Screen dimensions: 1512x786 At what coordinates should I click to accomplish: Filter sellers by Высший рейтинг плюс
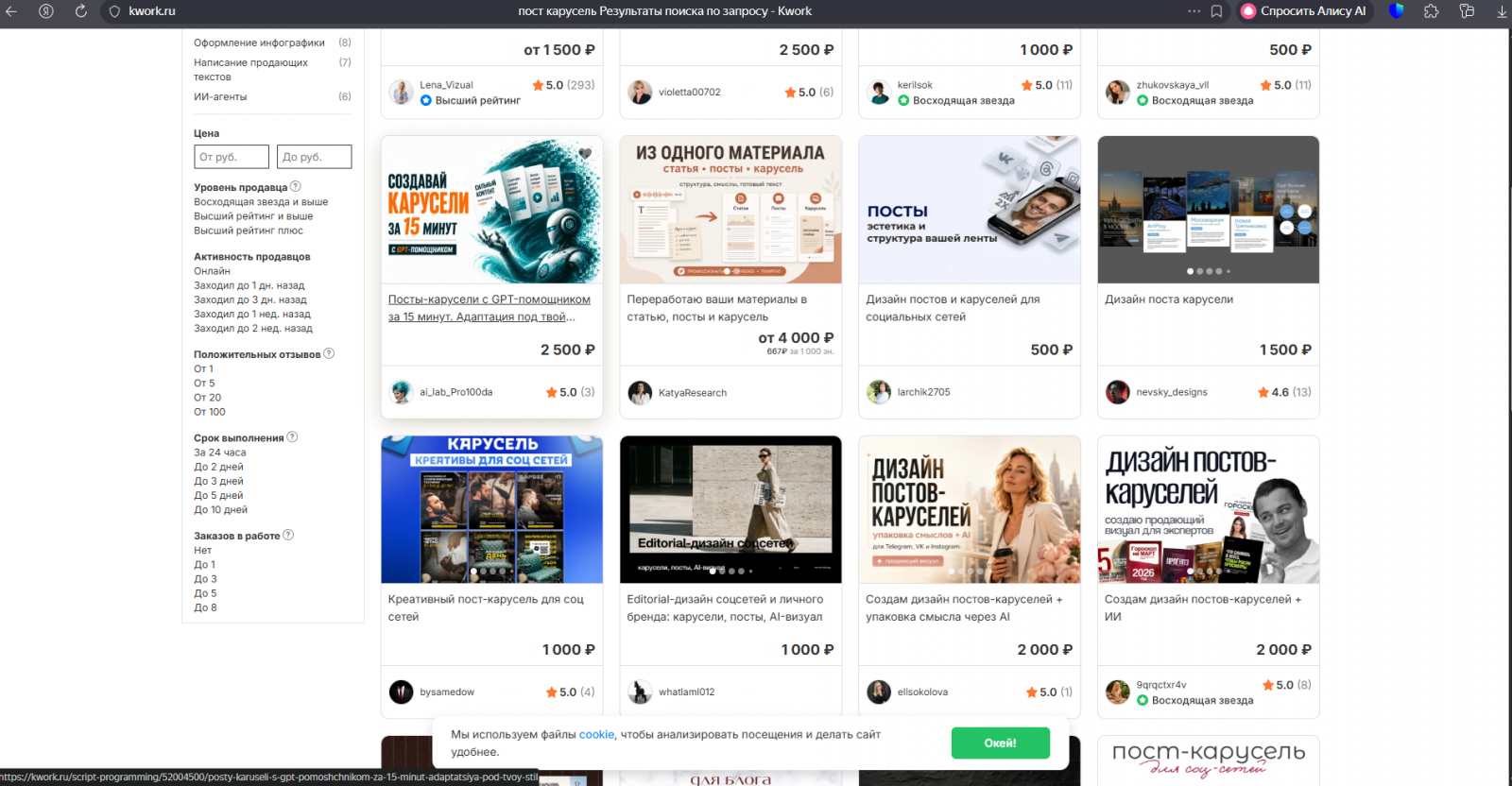249,231
